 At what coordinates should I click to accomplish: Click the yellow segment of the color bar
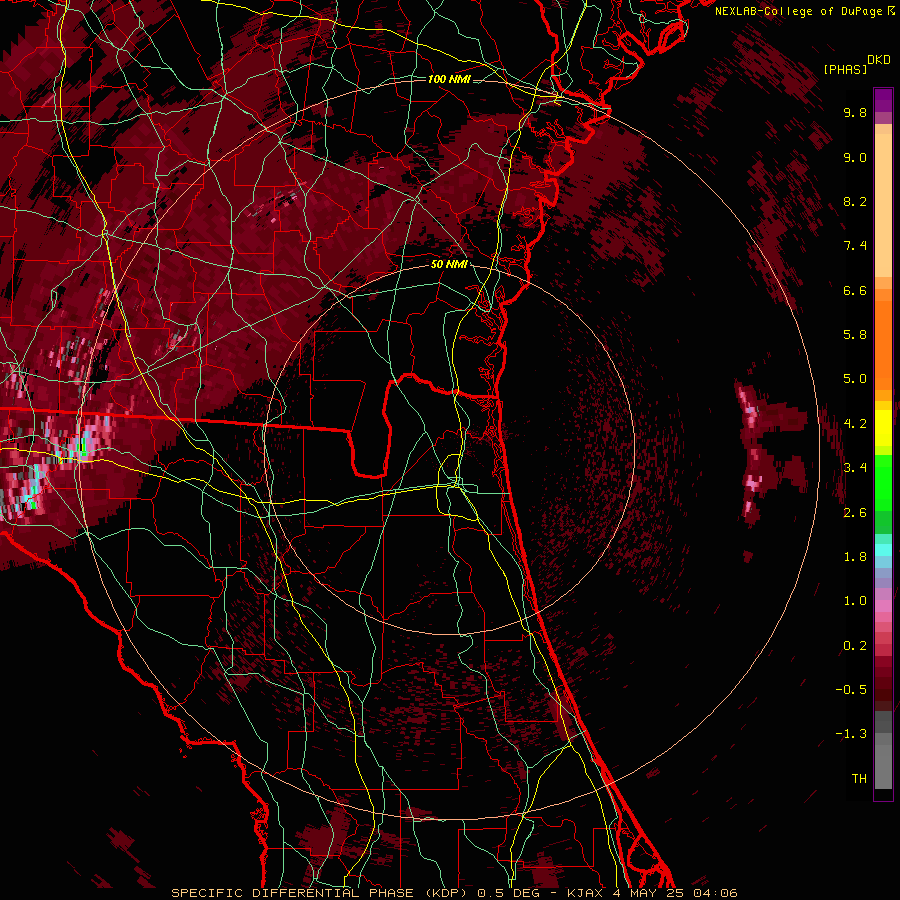point(883,428)
